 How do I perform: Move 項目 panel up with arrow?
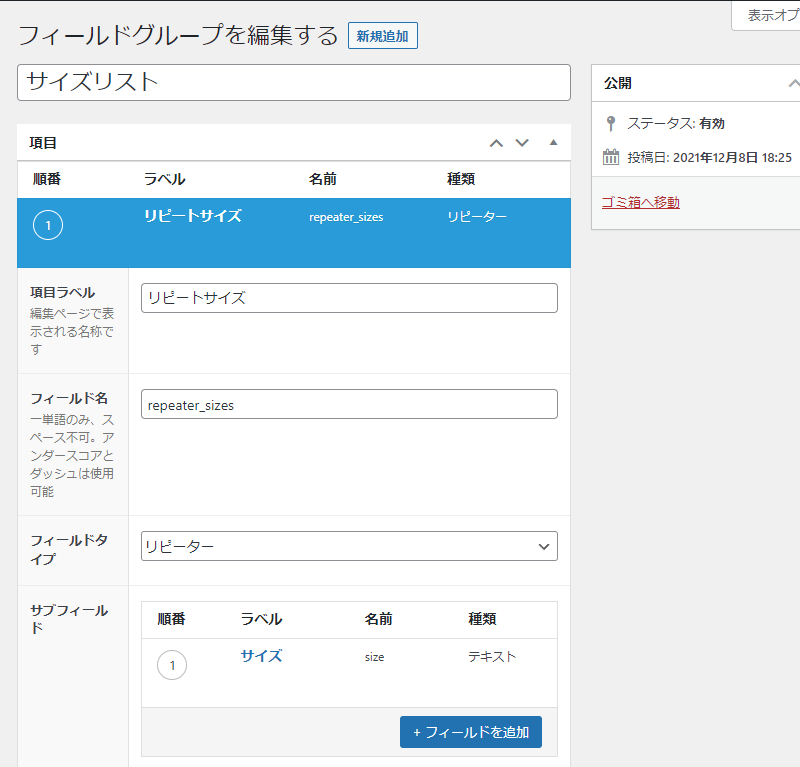pyautogui.click(x=496, y=143)
